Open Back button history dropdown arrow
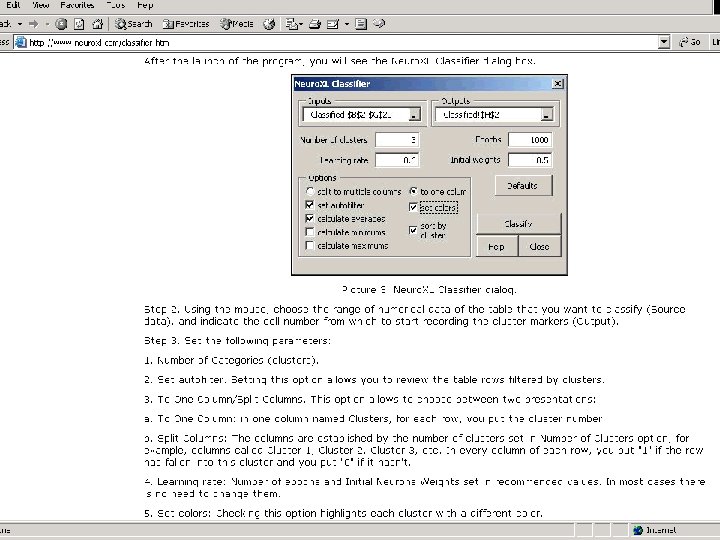Viewport: 720px width, 540px height. point(20,24)
